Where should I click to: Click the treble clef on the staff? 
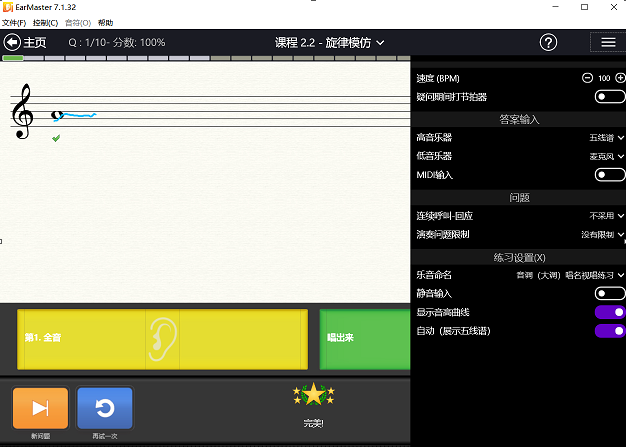[x=22, y=110]
